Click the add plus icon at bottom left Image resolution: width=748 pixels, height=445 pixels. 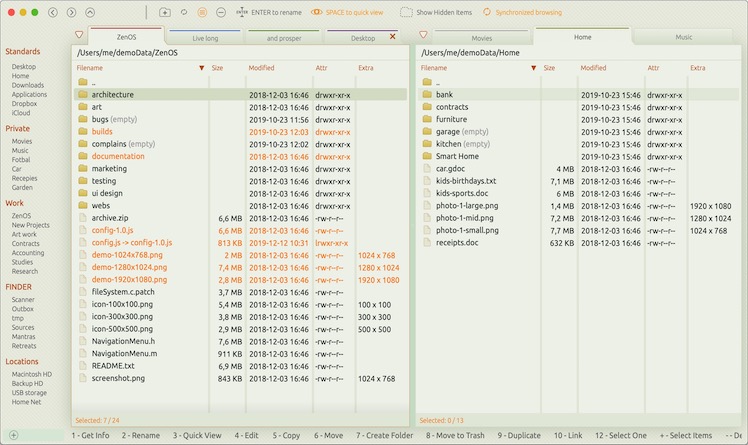point(13,435)
